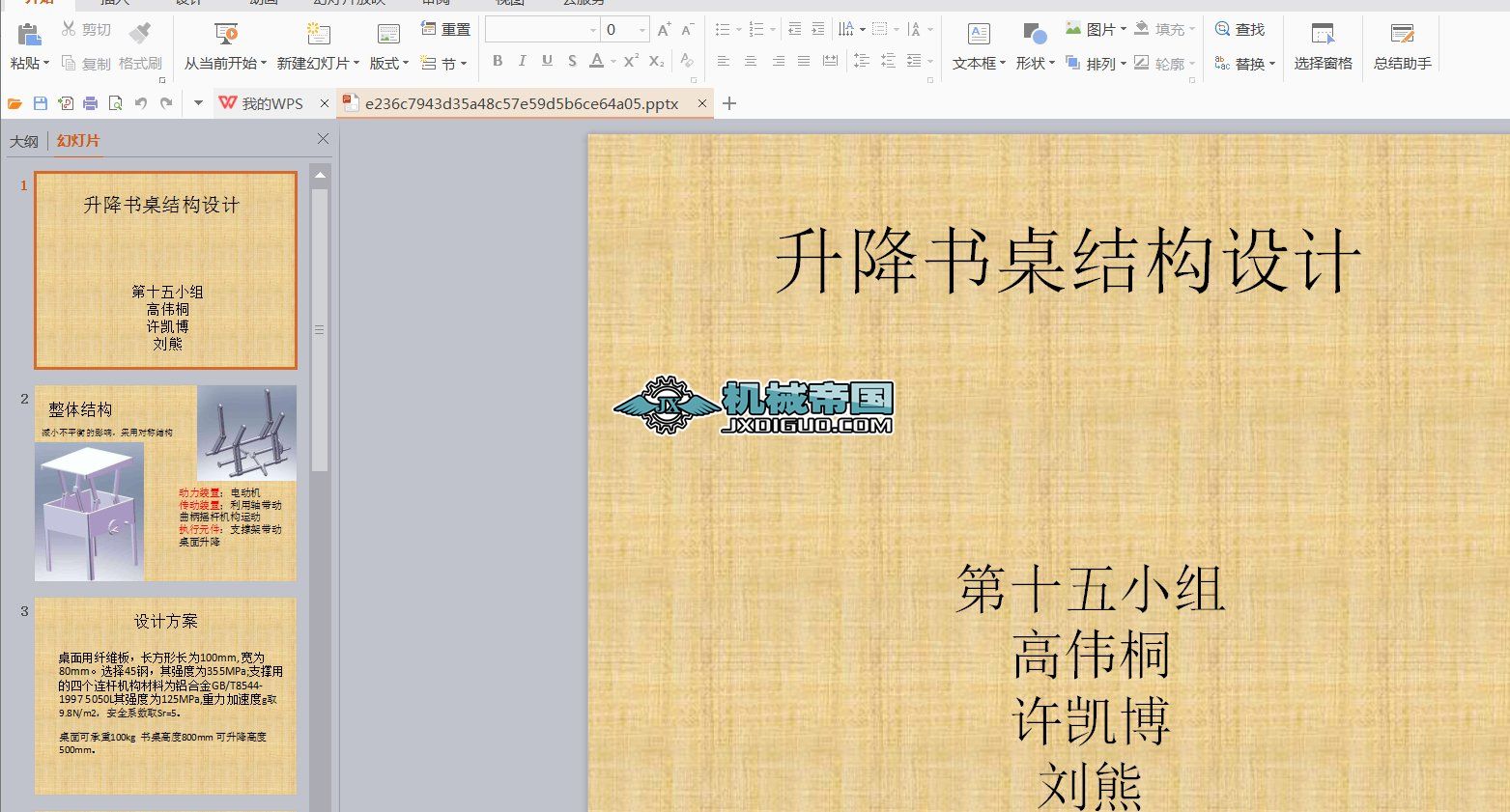Click the Summary Assistant (总结助手) icon

pos(1402,35)
